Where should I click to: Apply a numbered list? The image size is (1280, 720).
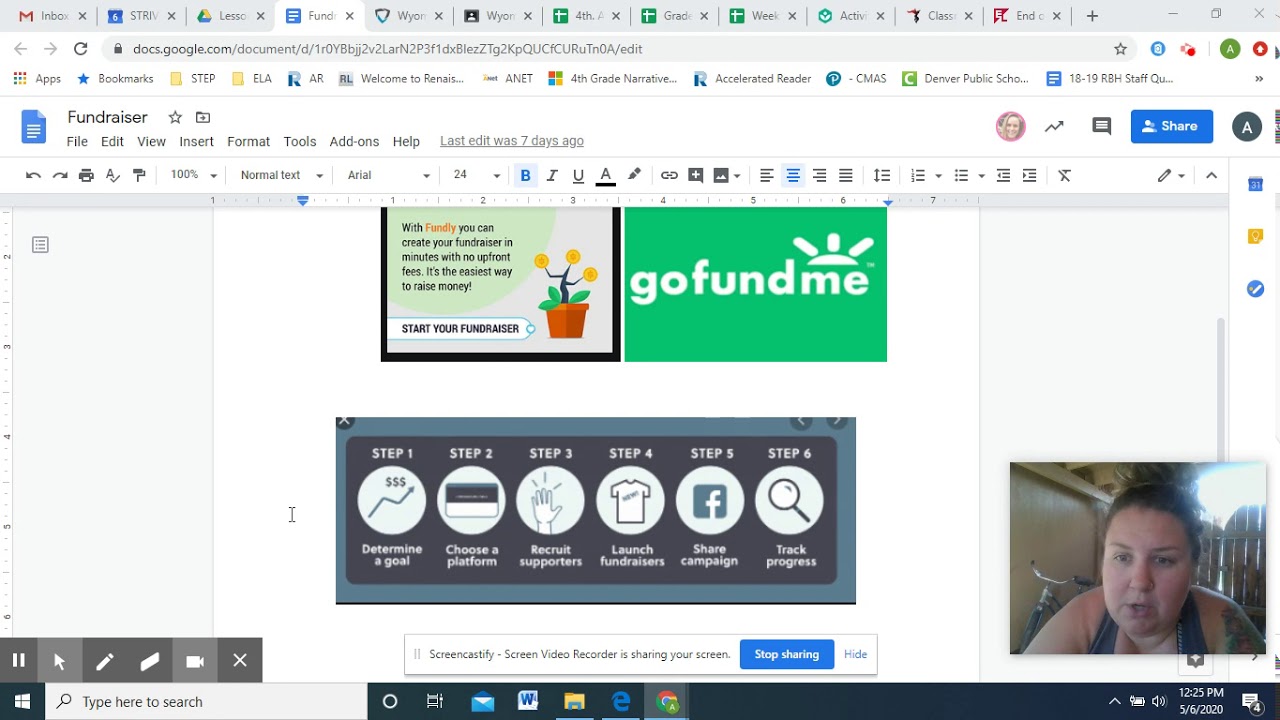point(918,175)
